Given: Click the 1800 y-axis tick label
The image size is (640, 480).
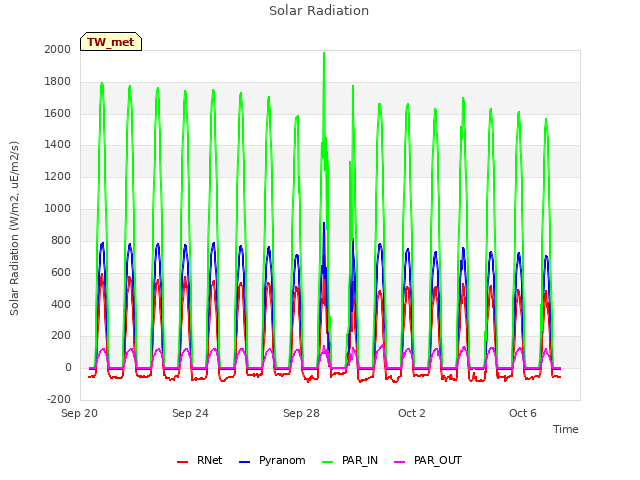Looking at the screenshot, I should coord(58,81).
